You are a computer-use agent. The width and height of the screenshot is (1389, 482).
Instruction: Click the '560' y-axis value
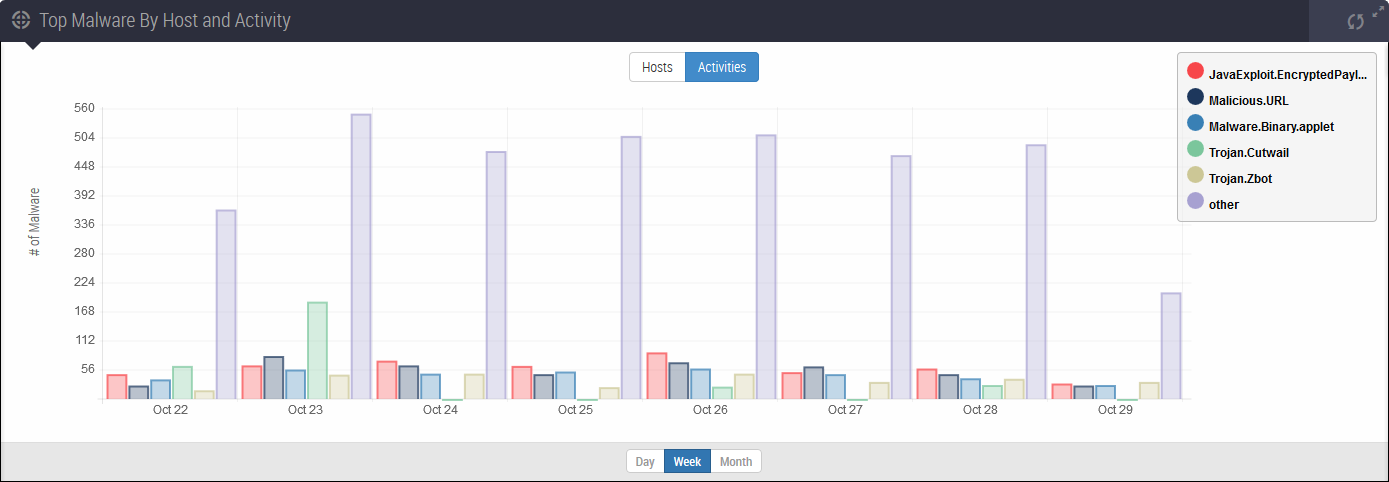[x=84, y=108]
